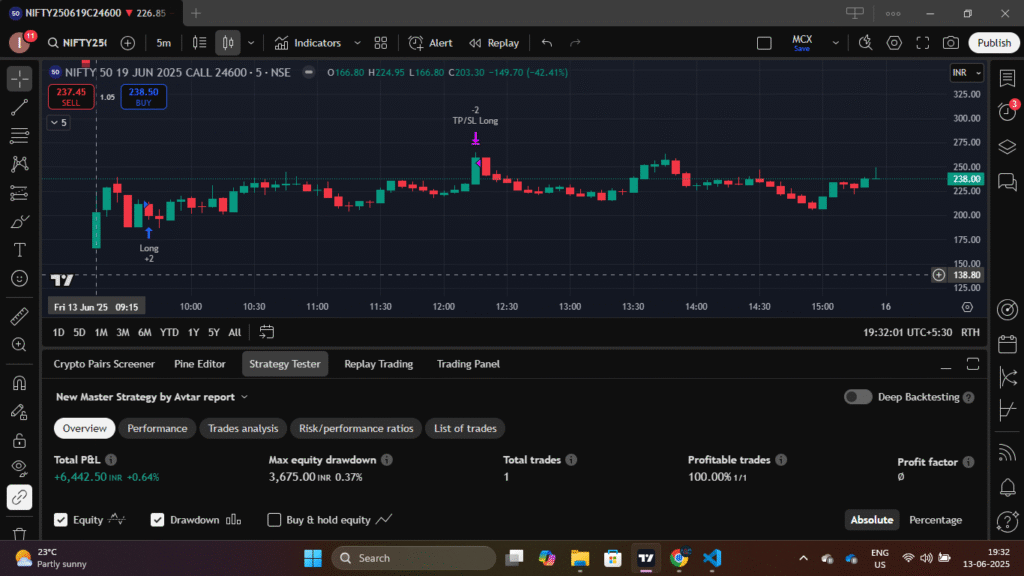Open indicator templates grid

381,43
